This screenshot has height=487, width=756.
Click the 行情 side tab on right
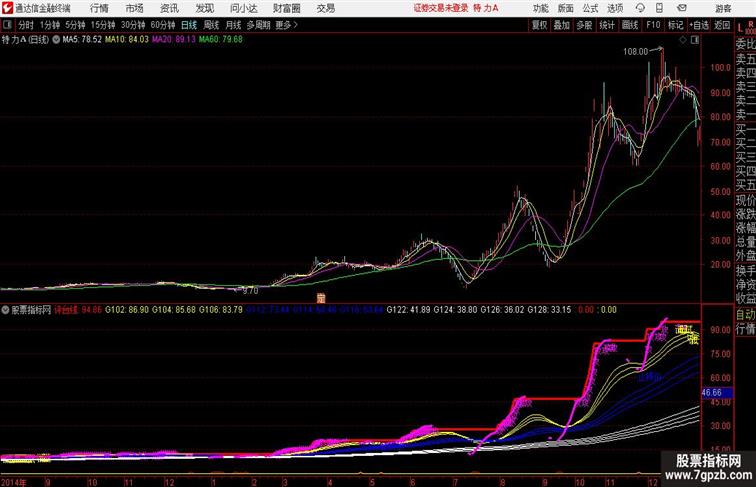coord(745,329)
